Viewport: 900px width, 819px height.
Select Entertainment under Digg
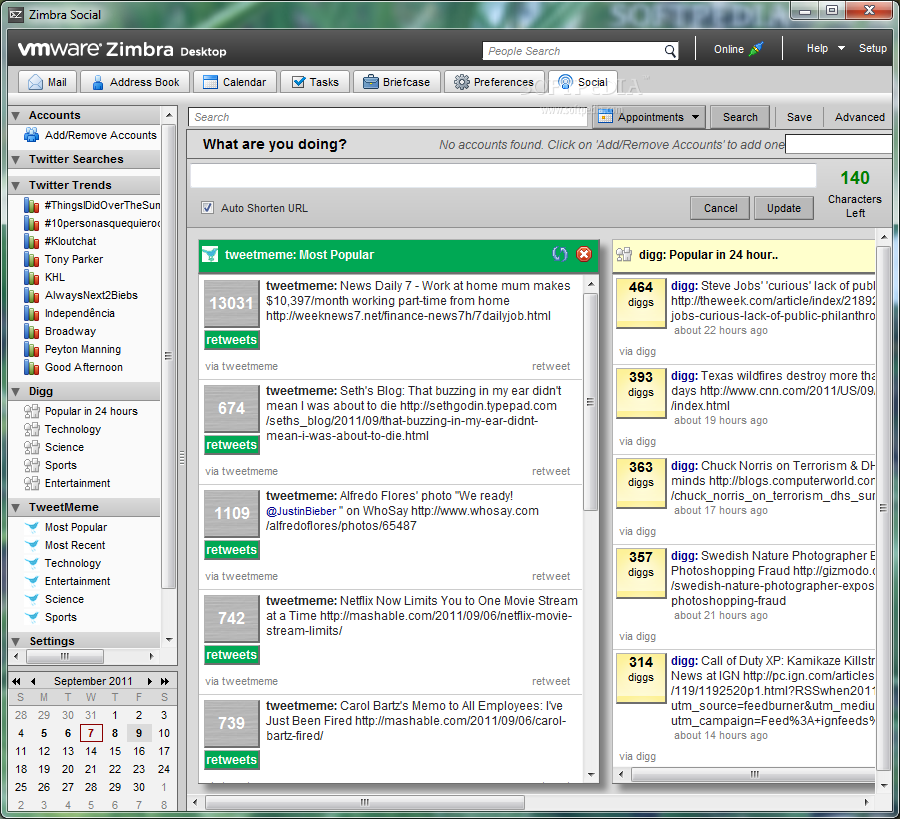pos(77,483)
